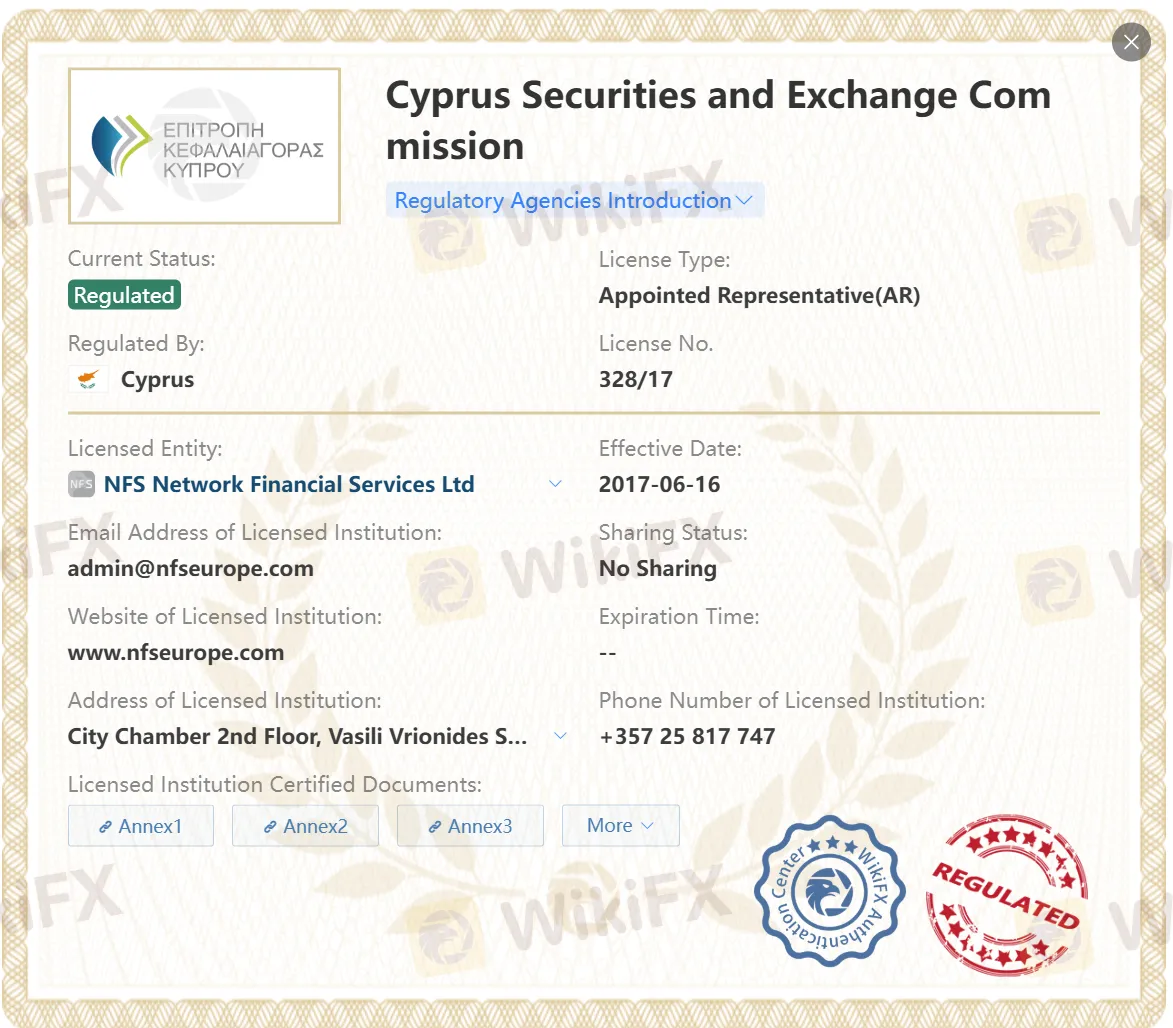The width and height of the screenshot is (1173, 1028).
Task: Click the website www.nfseurope.com link
Action: pos(176,652)
